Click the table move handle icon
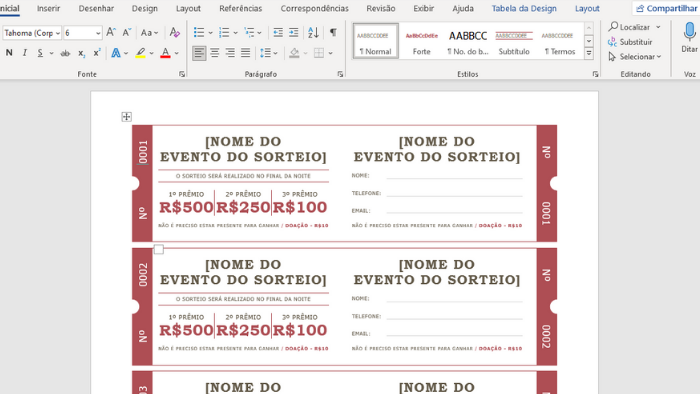The height and width of the screenshot is (394, 700). [126, 117]
